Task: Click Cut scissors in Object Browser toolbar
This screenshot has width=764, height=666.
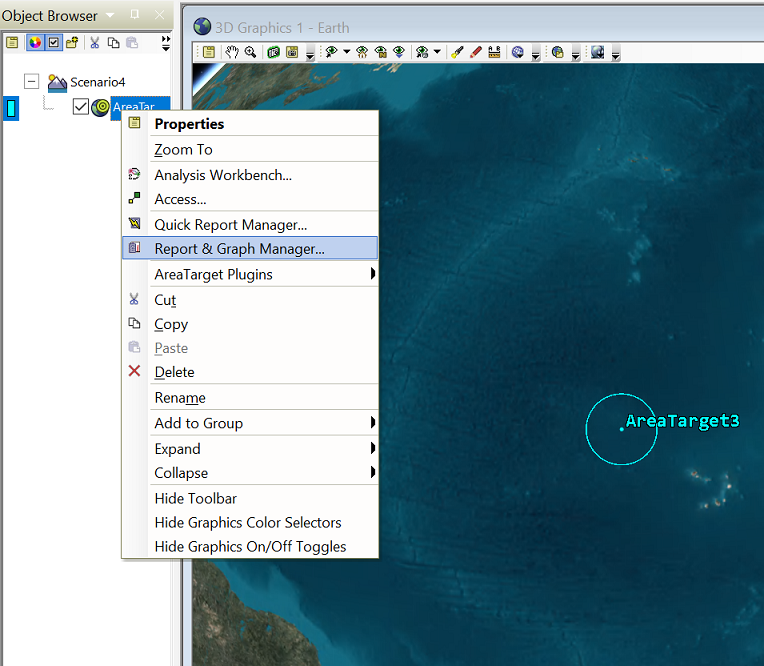Action: point(95,43)
